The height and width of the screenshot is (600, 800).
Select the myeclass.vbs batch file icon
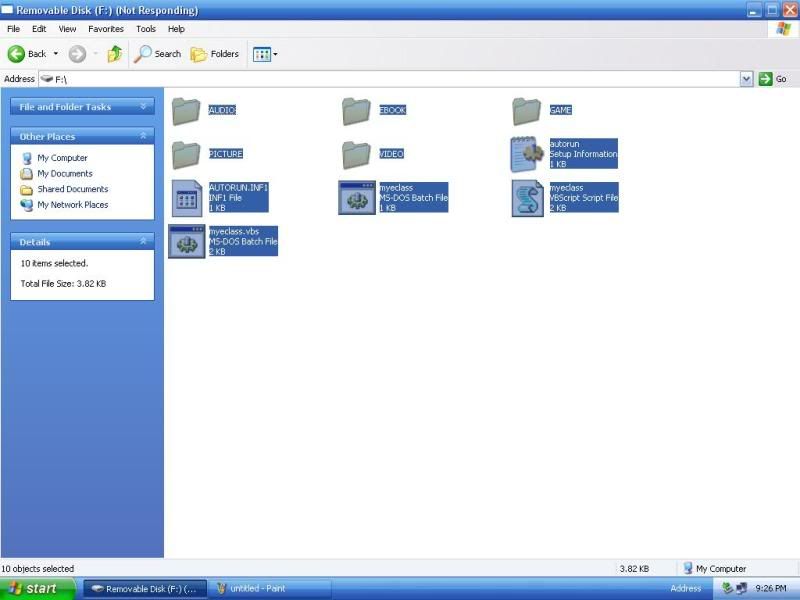pyautogui.click(x=187, y=242)
